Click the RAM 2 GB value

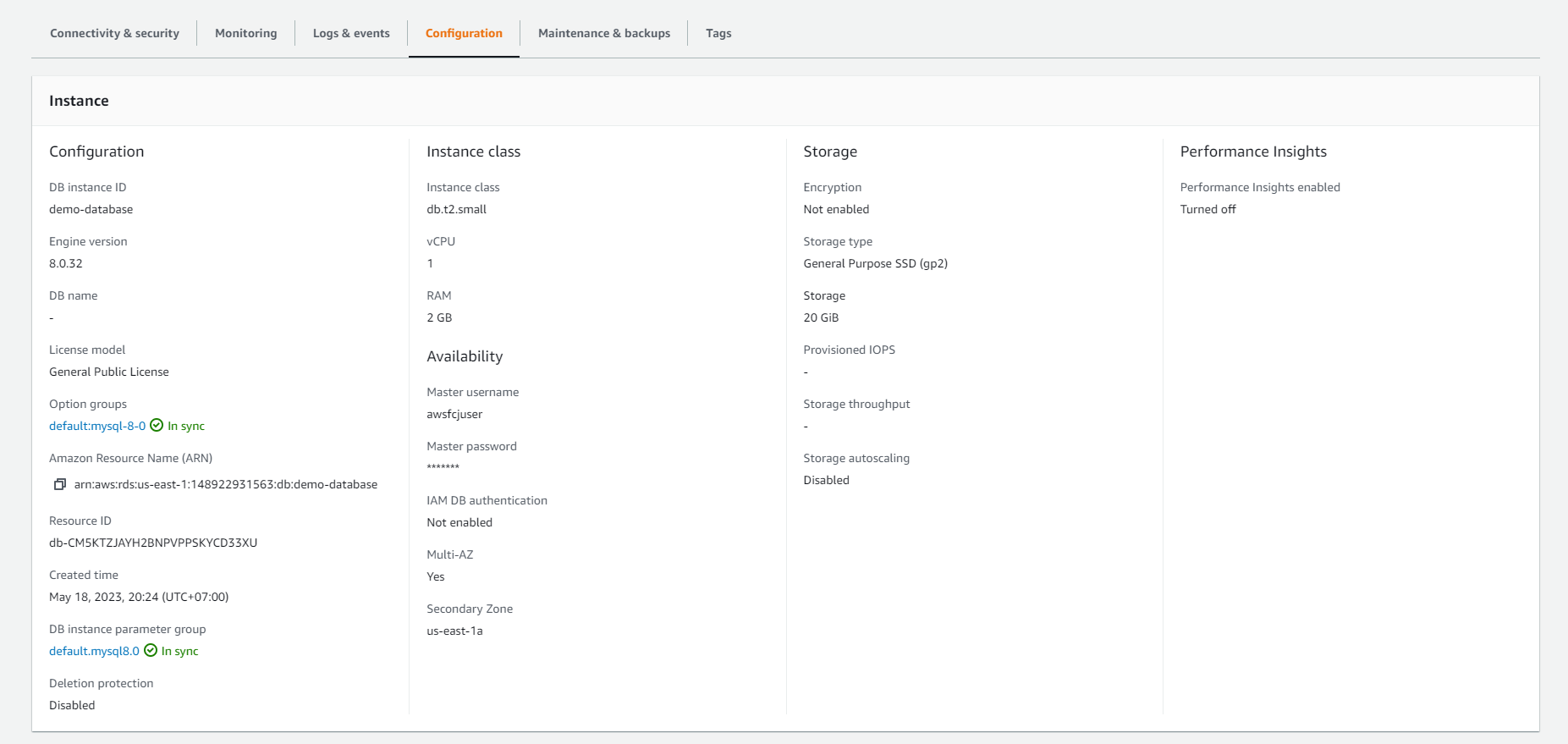click(439, 317)
